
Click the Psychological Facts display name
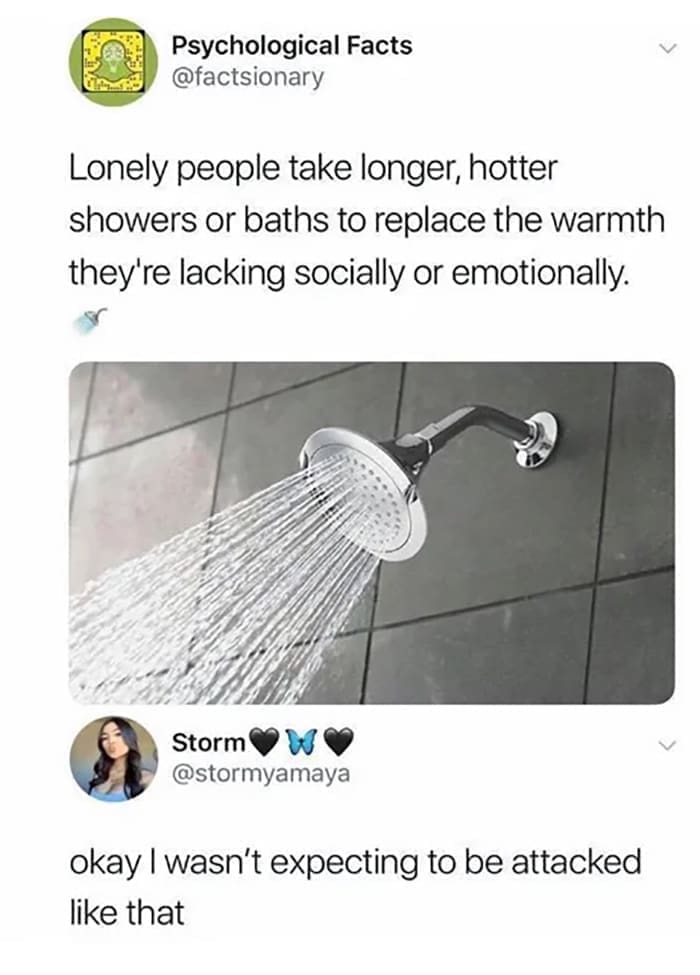[x=292, y=45]
